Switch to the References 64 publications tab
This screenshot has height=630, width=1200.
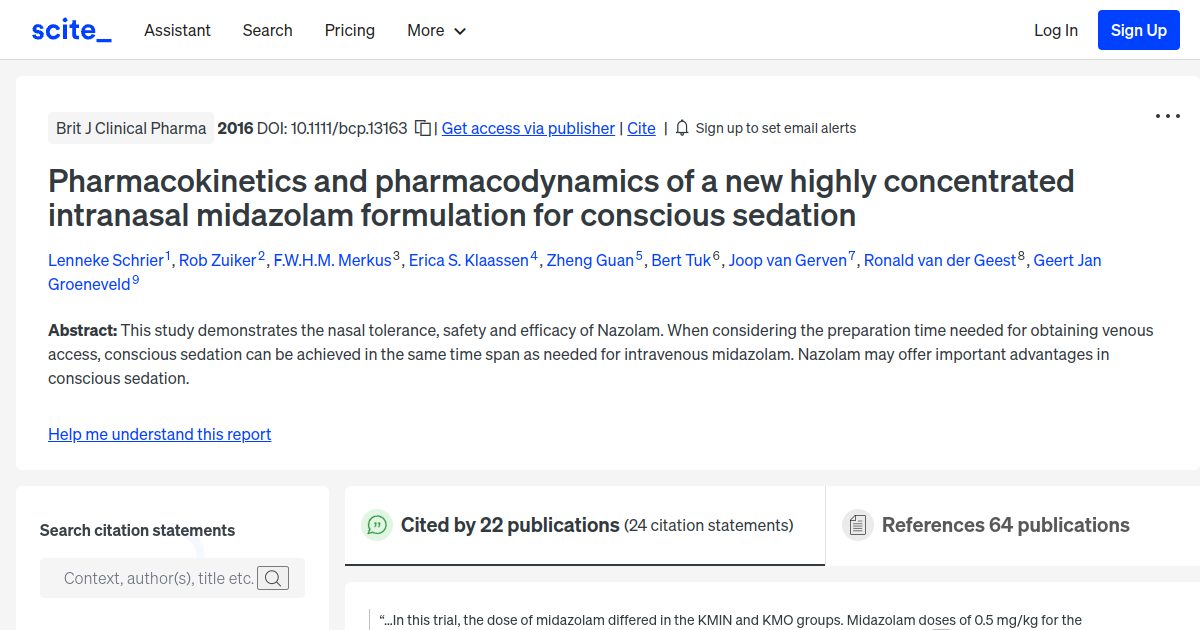click(x=1005, y=524)
